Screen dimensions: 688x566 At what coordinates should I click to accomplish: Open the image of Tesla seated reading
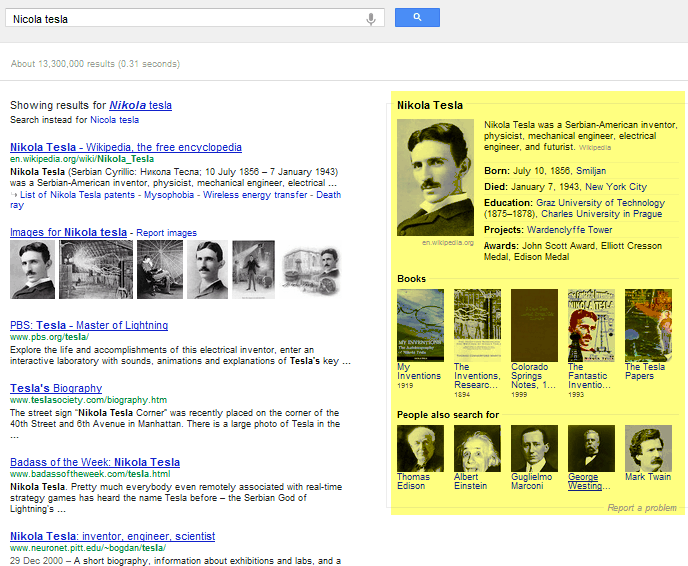click(x=160, y=269)
